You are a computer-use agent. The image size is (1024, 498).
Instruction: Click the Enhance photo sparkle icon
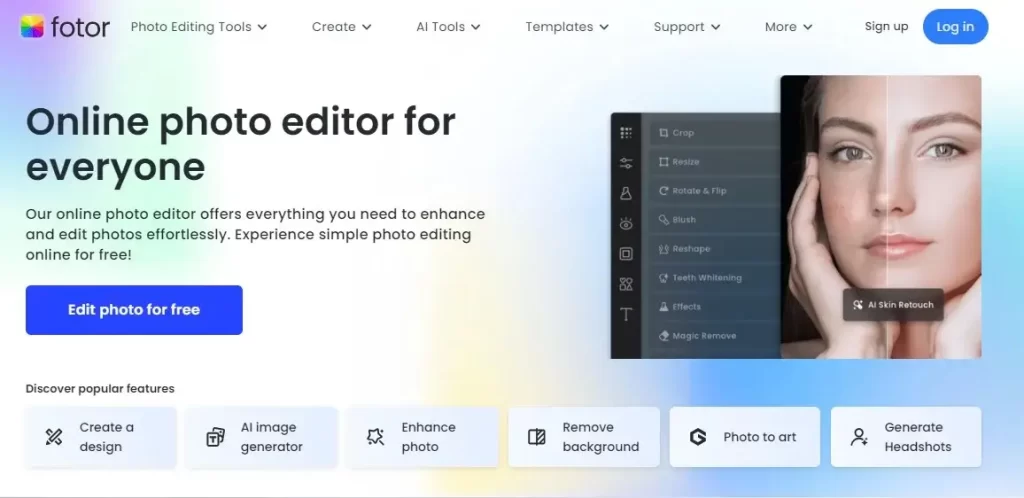pos(376,437)
